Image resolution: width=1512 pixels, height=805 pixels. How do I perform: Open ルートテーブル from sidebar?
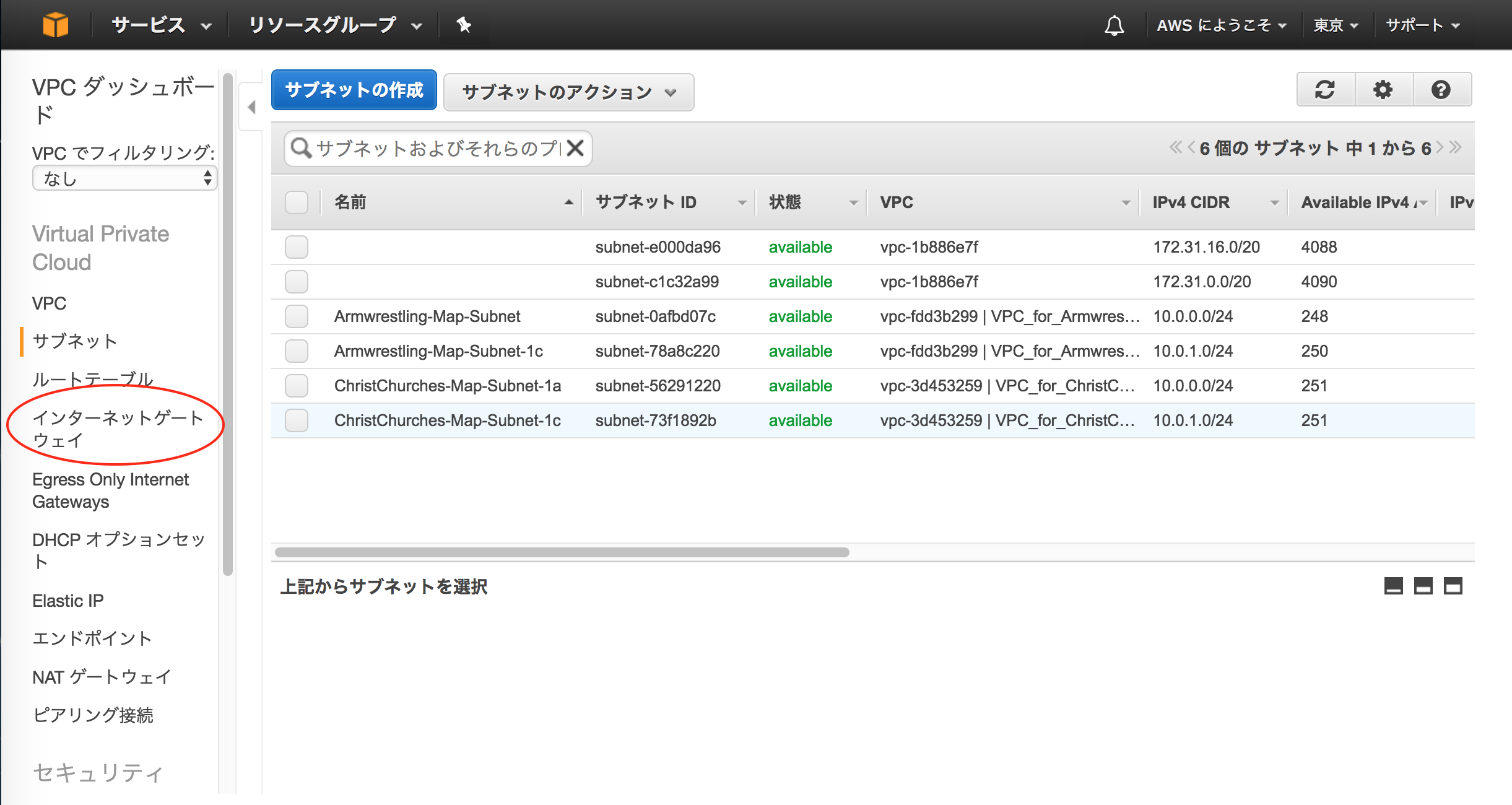(92, 378)
